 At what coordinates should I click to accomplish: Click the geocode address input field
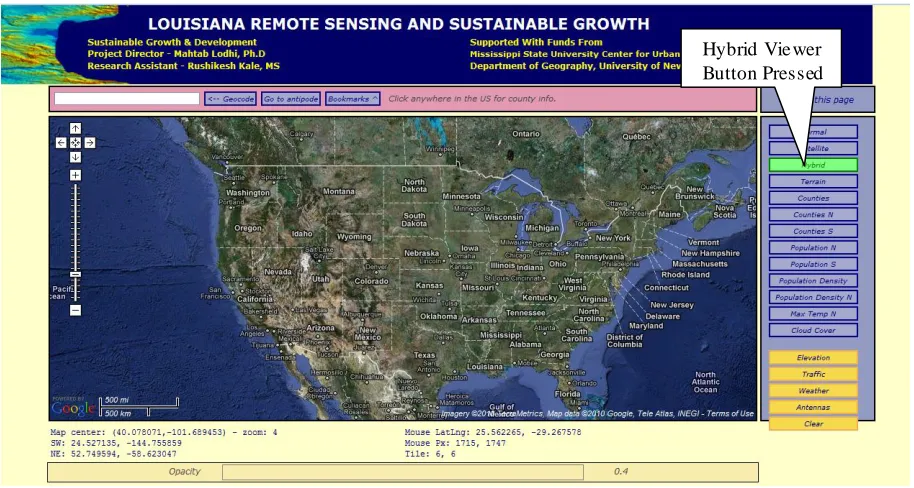127,99
